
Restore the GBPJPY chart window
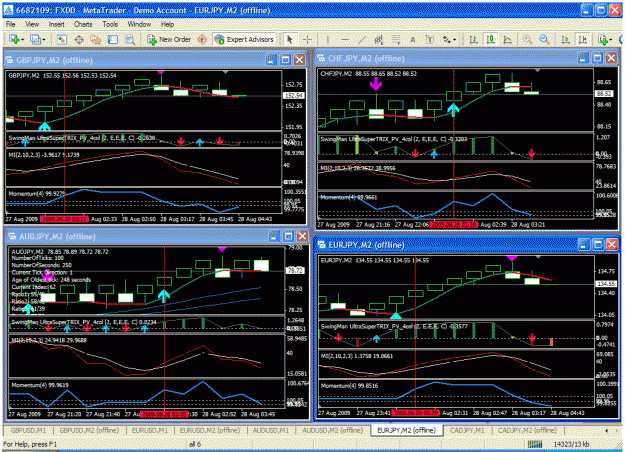point(285,60)
